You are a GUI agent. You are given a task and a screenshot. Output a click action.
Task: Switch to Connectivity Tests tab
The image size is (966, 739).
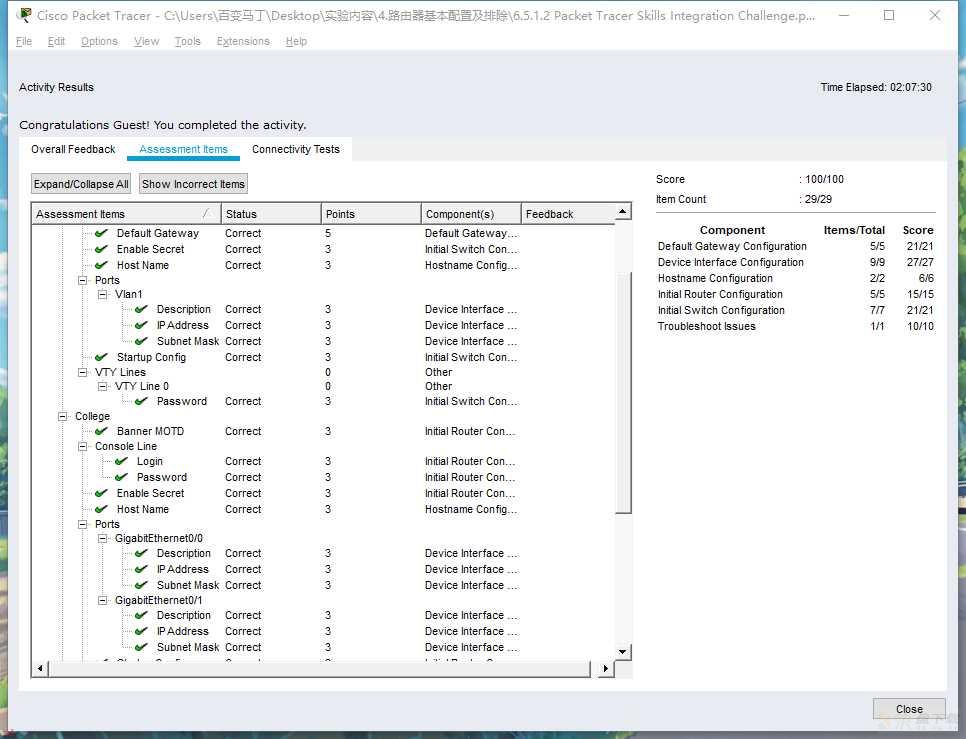(296, 149)
